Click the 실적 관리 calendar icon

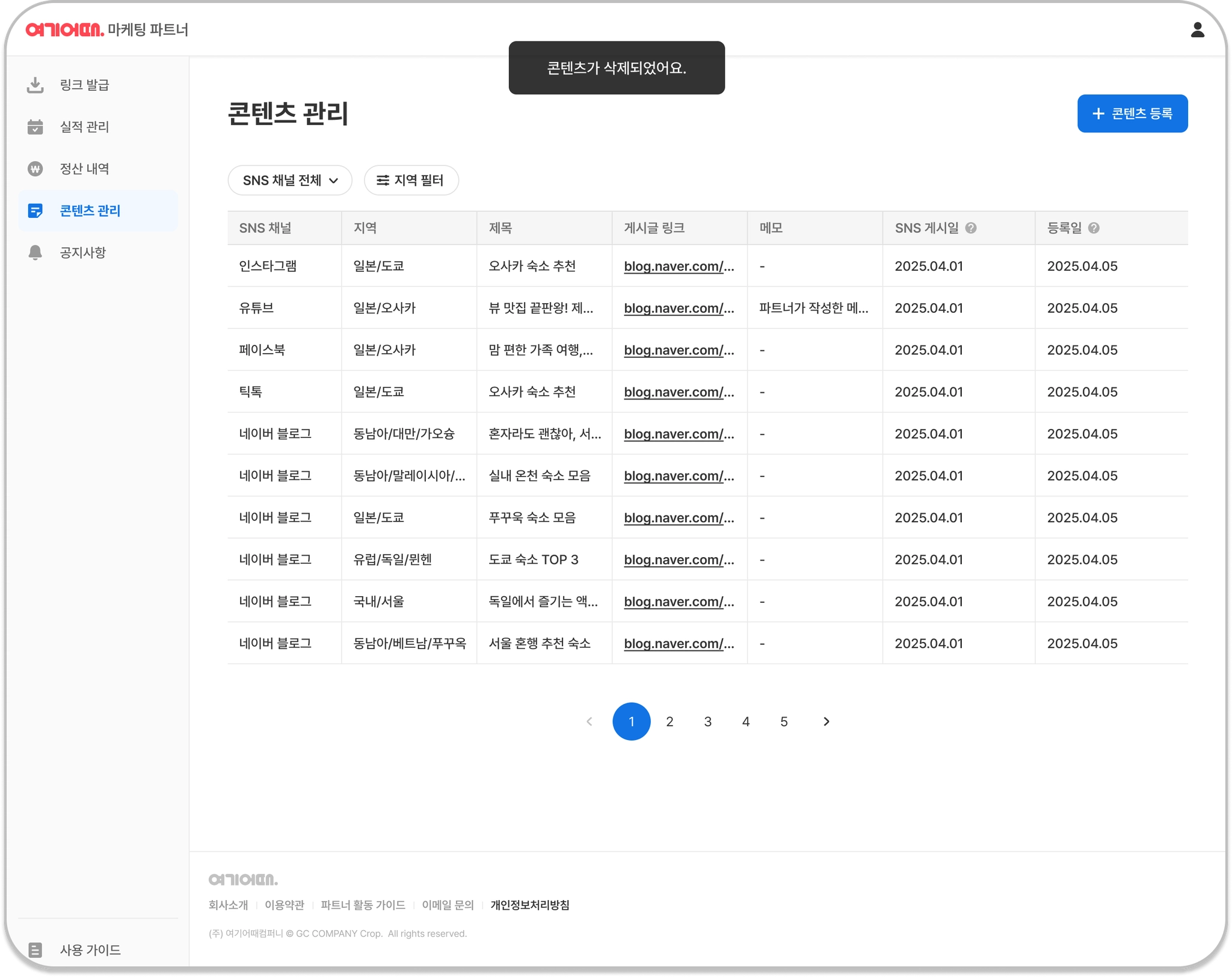[x=35, y=127]
